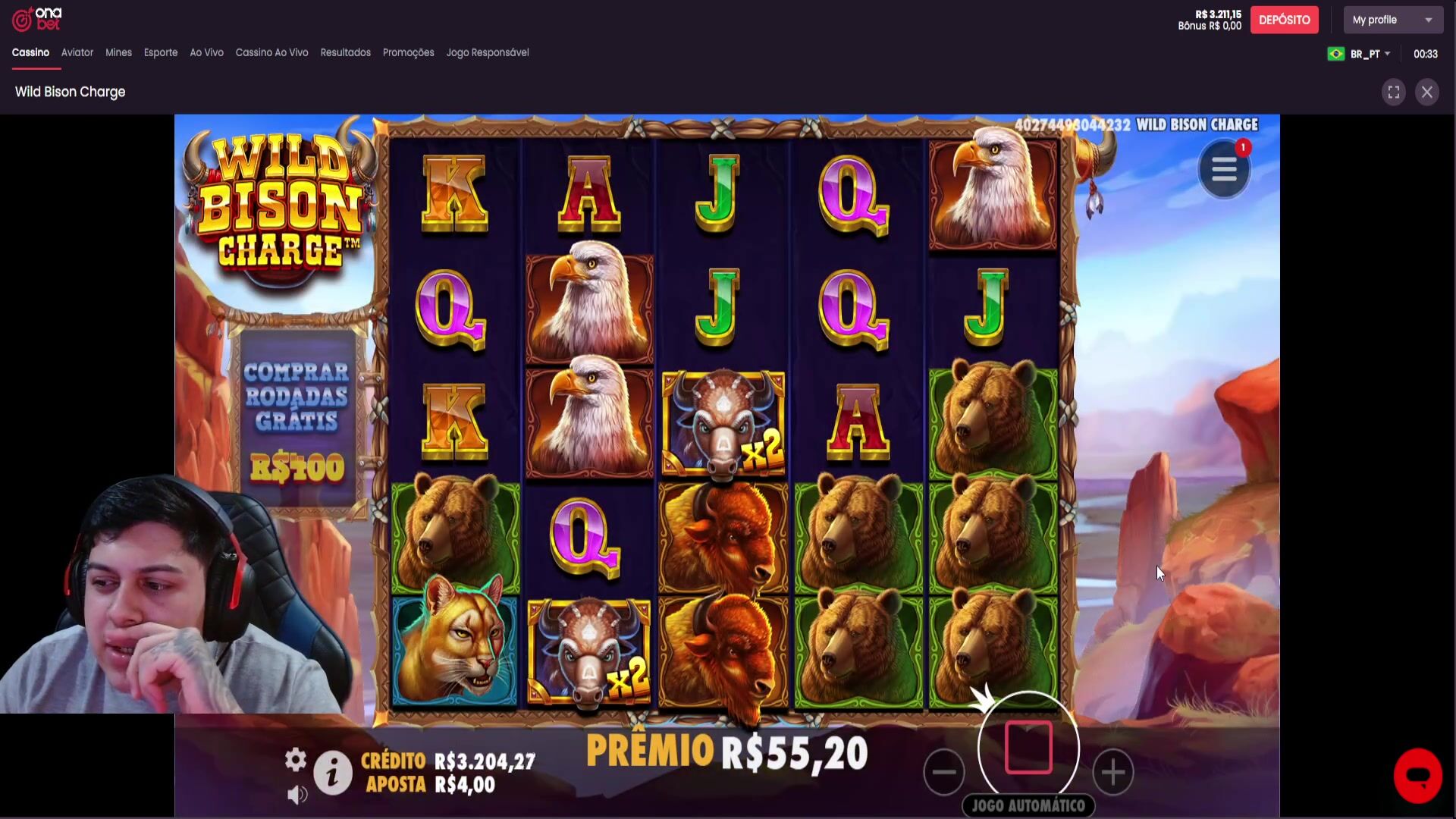Image resolution: width=1456 pixels, height=819 pixels.
Task: Open the game info button
Action: coord(333,773)
